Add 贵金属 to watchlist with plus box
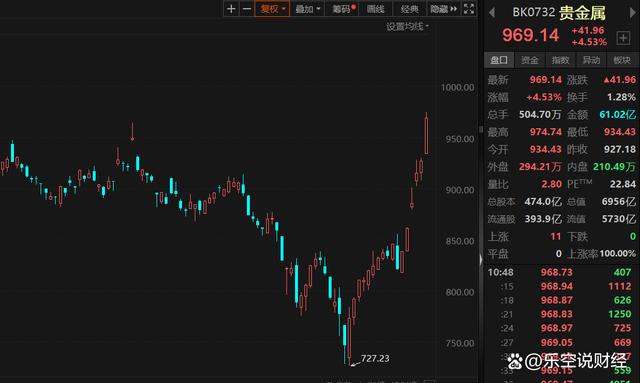Screen dimensions: 640x383 pyautogui.click(x=623, y=38)
